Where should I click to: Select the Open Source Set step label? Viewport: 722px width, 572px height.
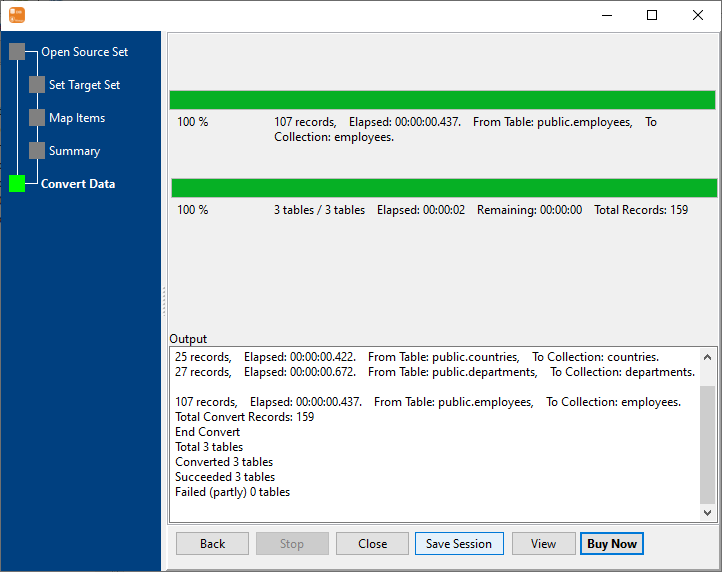pos(84,52)
